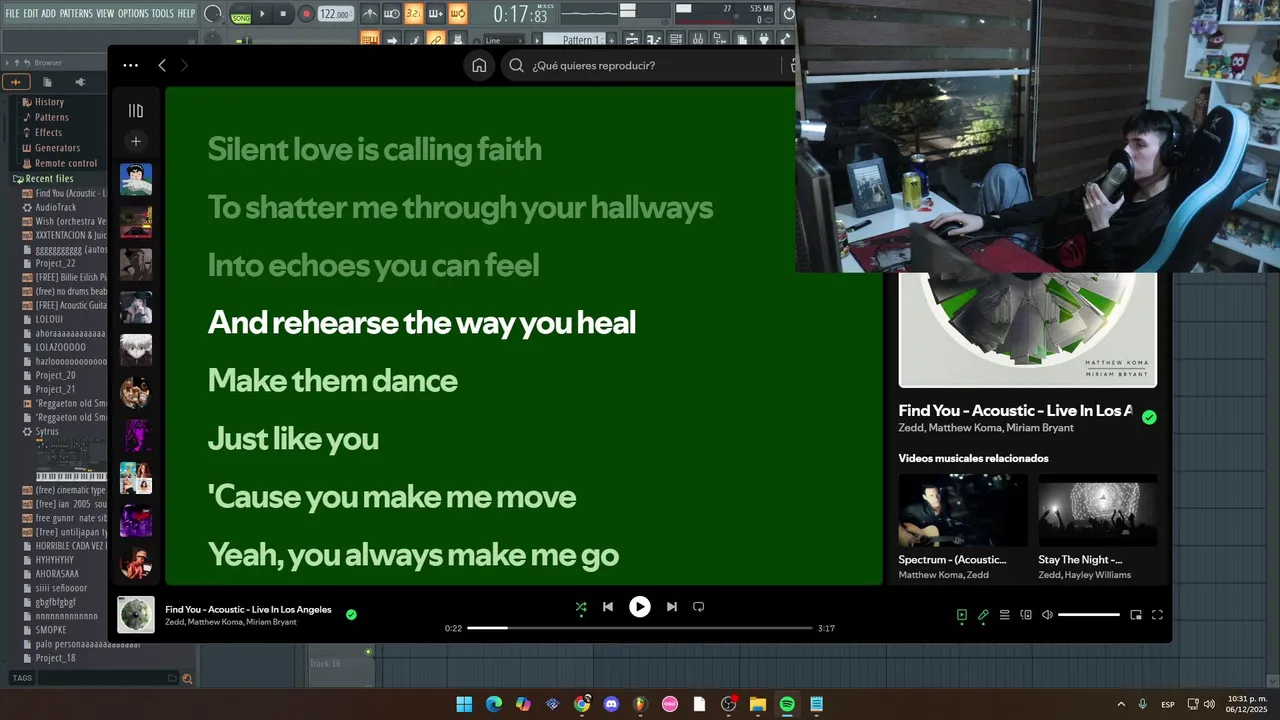Open the Windows Start button
The height and width of the screenshot is (720, 1280).
pos(464,704)
